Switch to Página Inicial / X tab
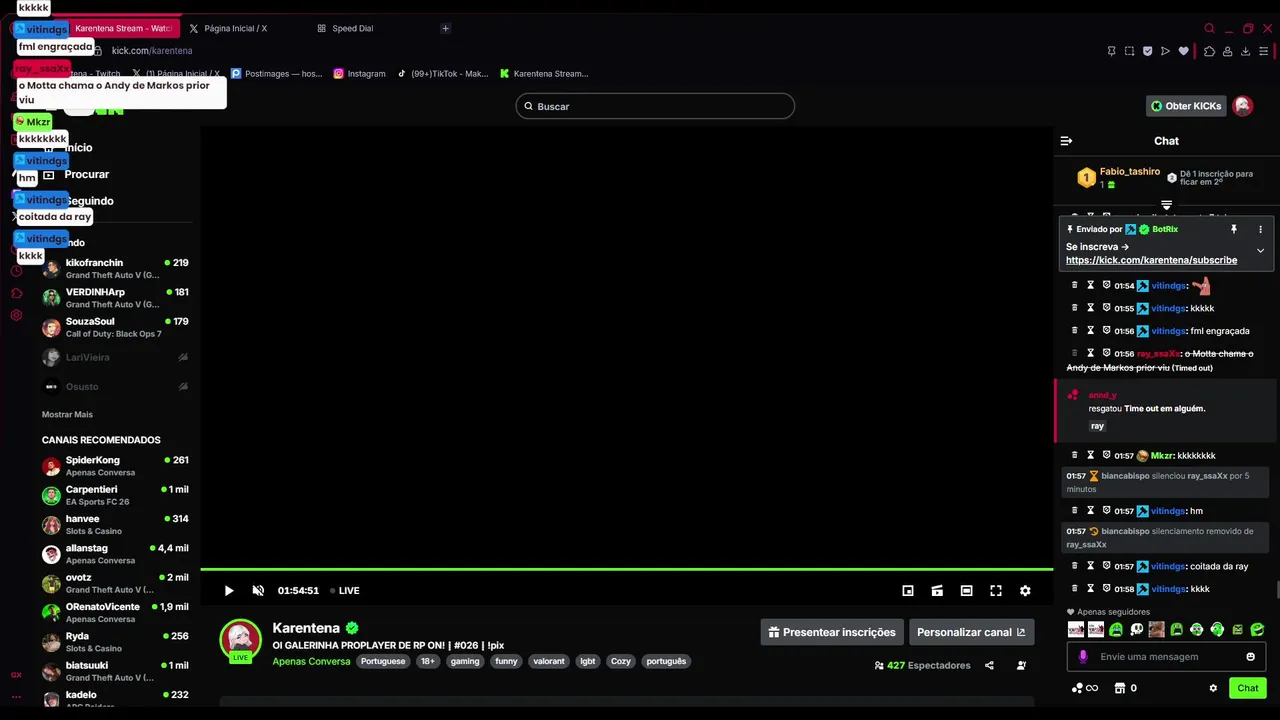The width and height of the screenshot is (1280, 720). click(x=236, y=28)
